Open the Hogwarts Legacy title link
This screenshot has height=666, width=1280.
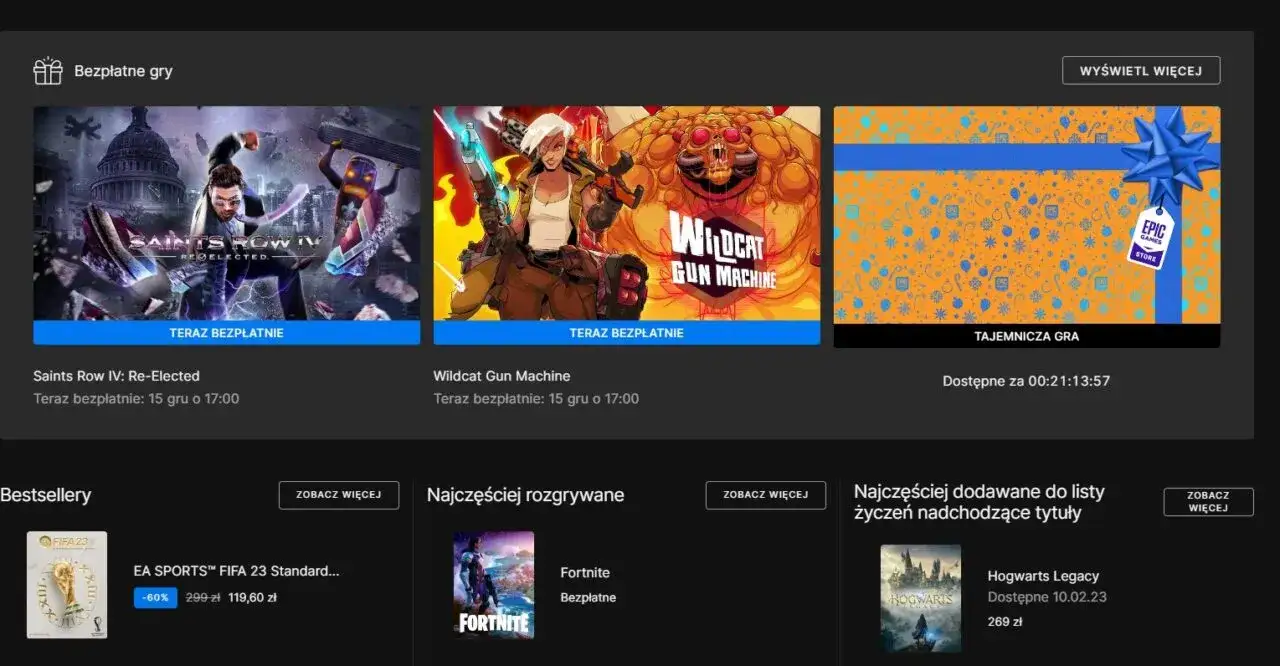pos(1042,575)
